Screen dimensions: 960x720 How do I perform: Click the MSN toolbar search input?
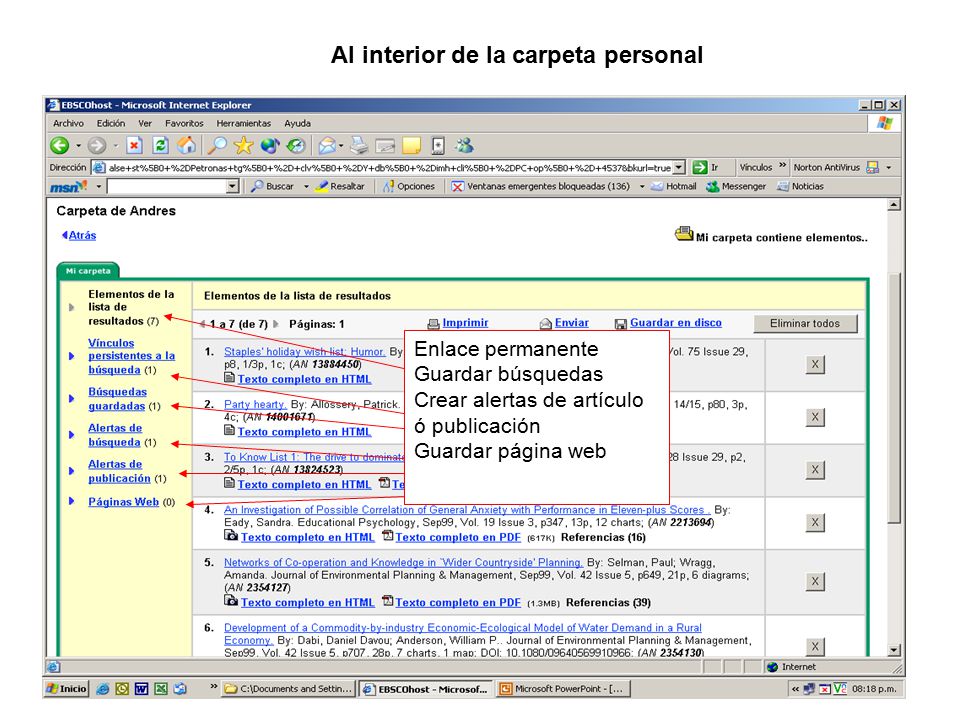pos(167,186)
